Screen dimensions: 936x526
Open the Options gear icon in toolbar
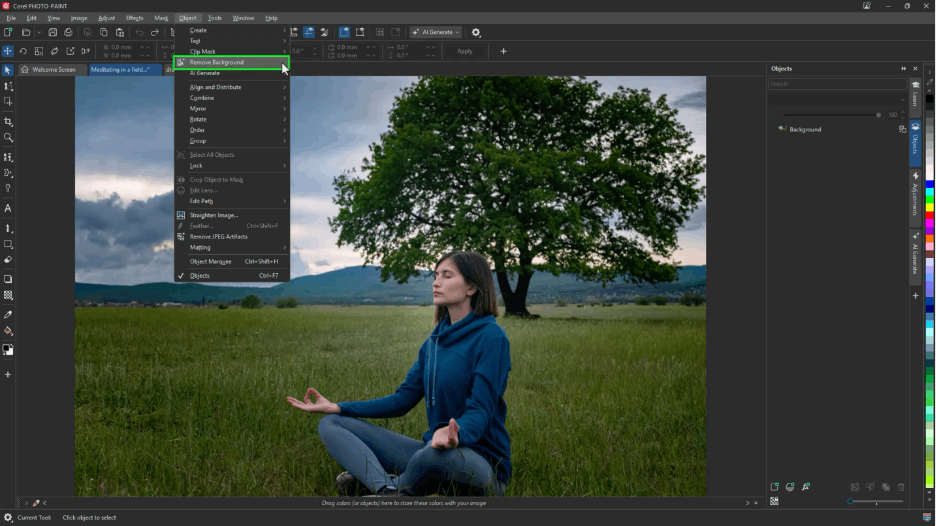(476, 32)
